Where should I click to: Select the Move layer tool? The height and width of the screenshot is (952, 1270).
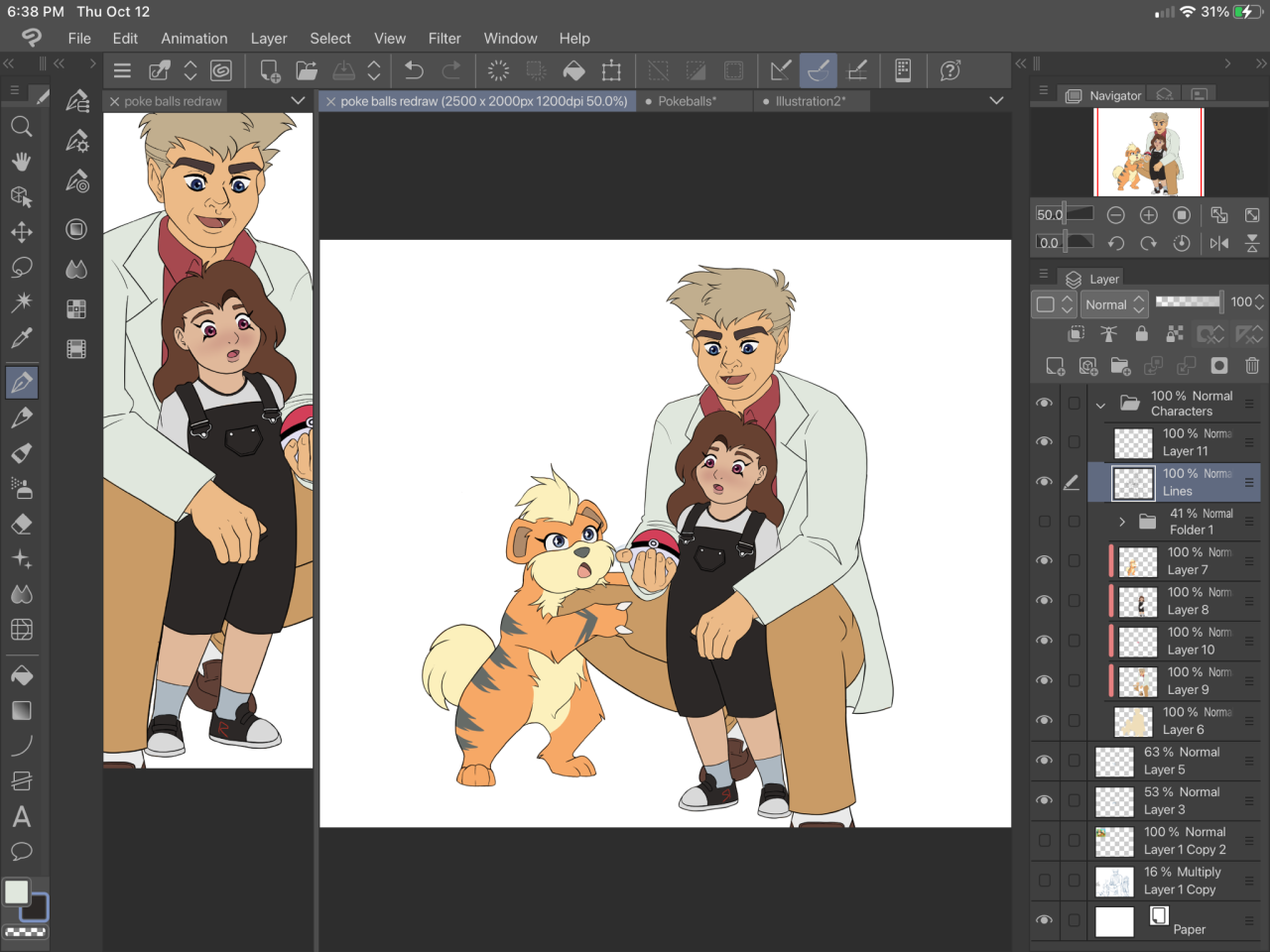click(21, 232)
